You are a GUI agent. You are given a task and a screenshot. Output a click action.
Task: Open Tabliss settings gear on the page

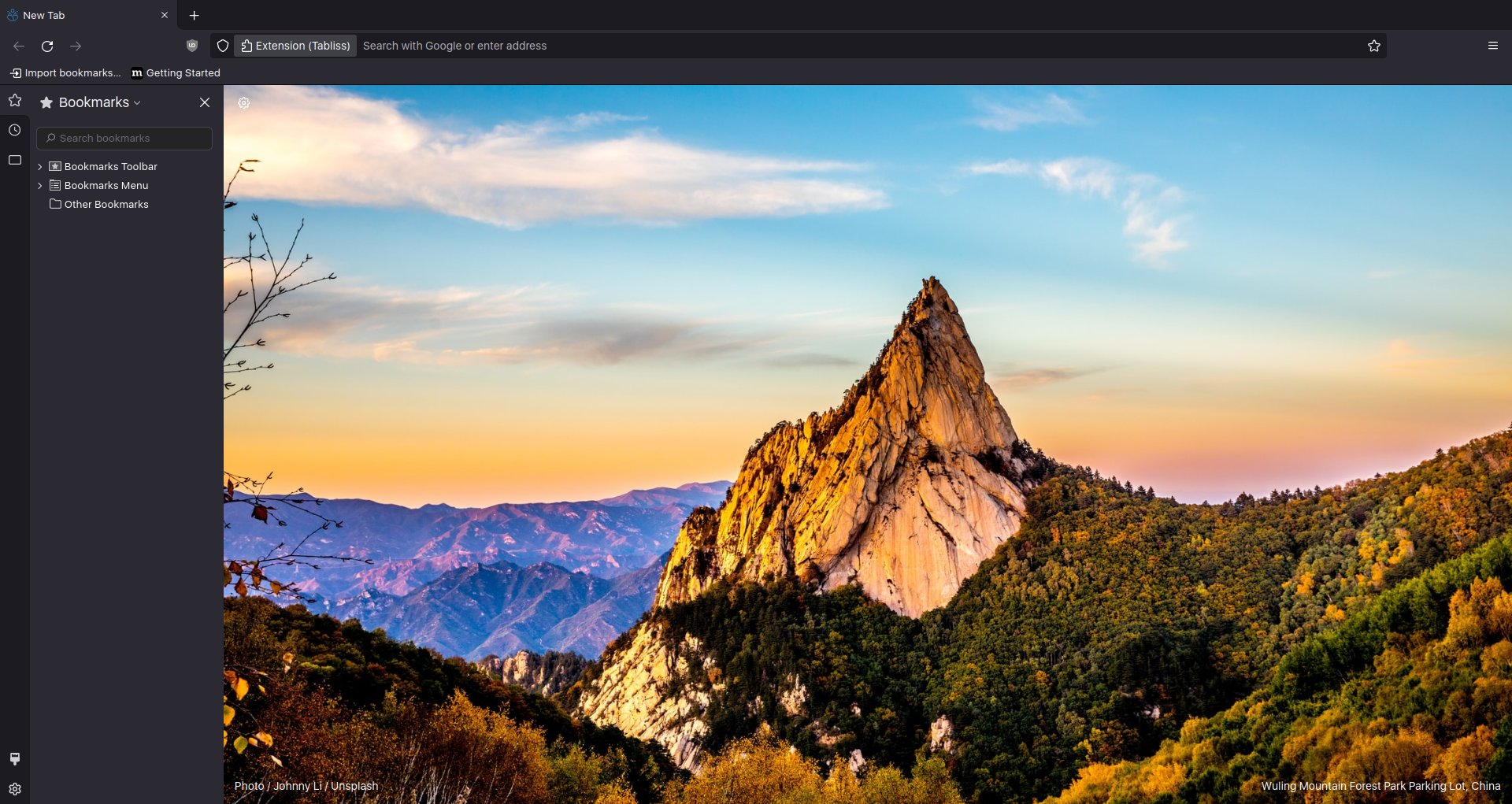pos(244,103)
